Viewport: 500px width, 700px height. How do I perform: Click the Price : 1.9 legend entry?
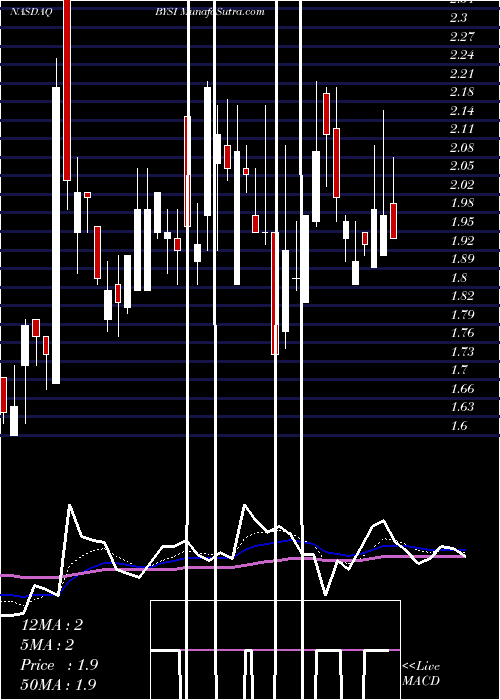pyautogui.click(x=59, y=665)
